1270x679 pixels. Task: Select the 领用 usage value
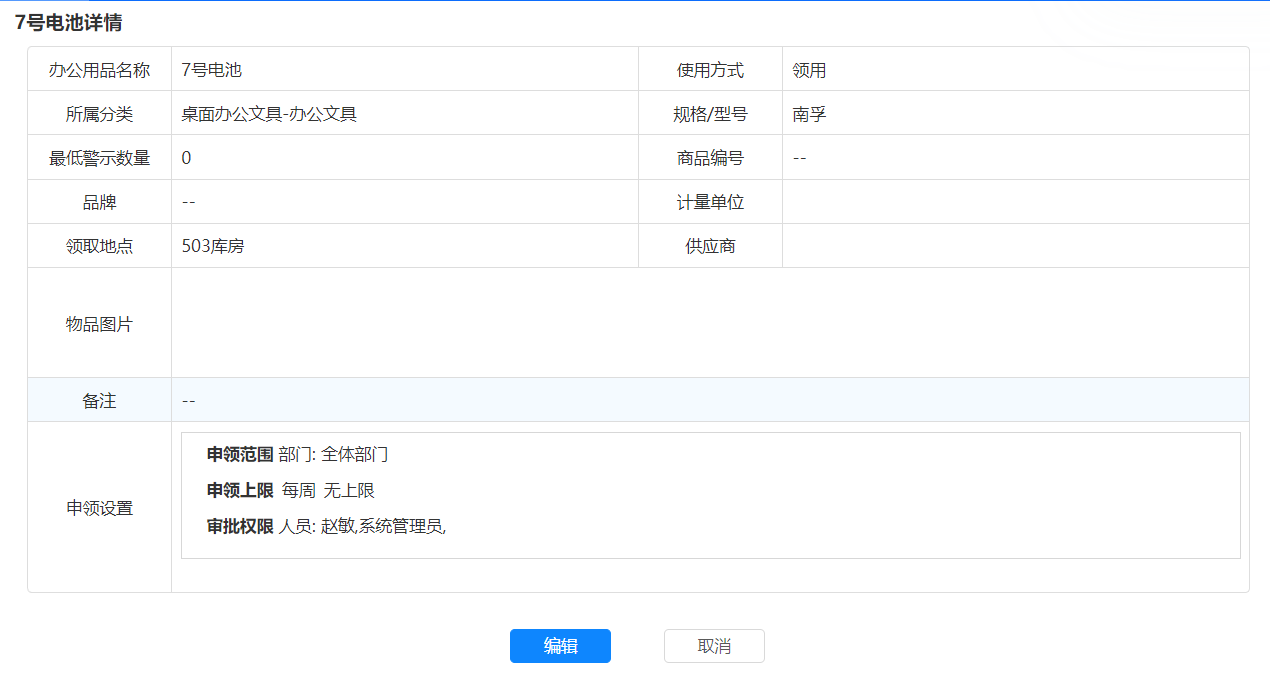click(x=809, y=70)
